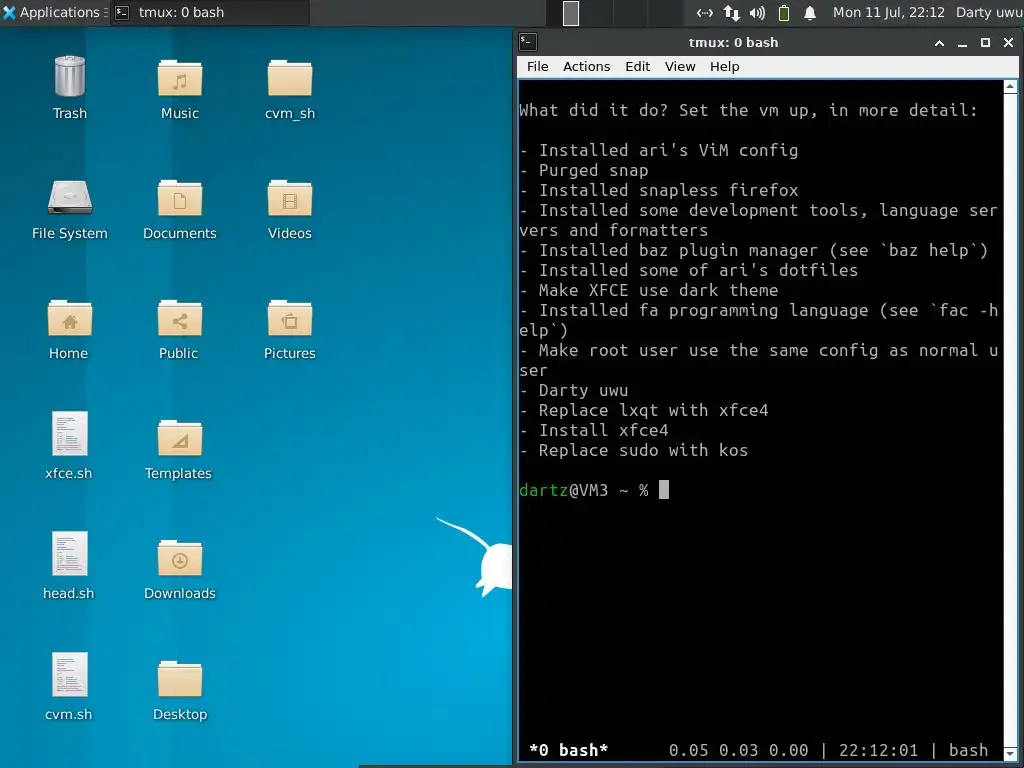Select the cvm_sh folder icon

coord(289,87)
